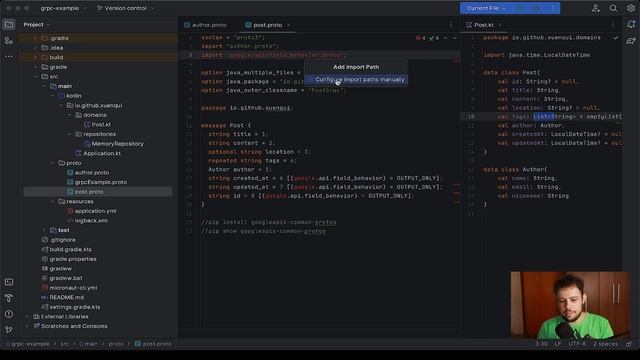Switch to the author.proto tab
This screenshot has width=640, height=360.
[x=205, y=25]
